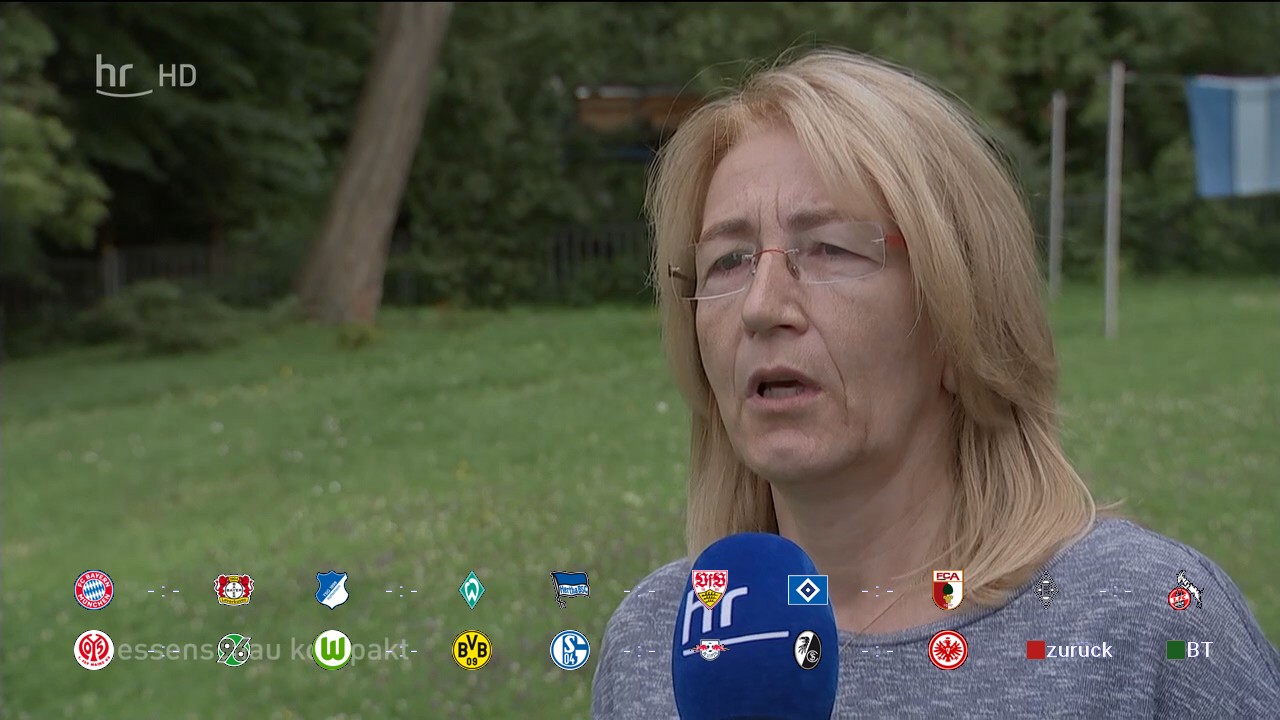Screen dimensions: 1280x720
Task: Pick the SC Freiburg logo
Action: 808,650
